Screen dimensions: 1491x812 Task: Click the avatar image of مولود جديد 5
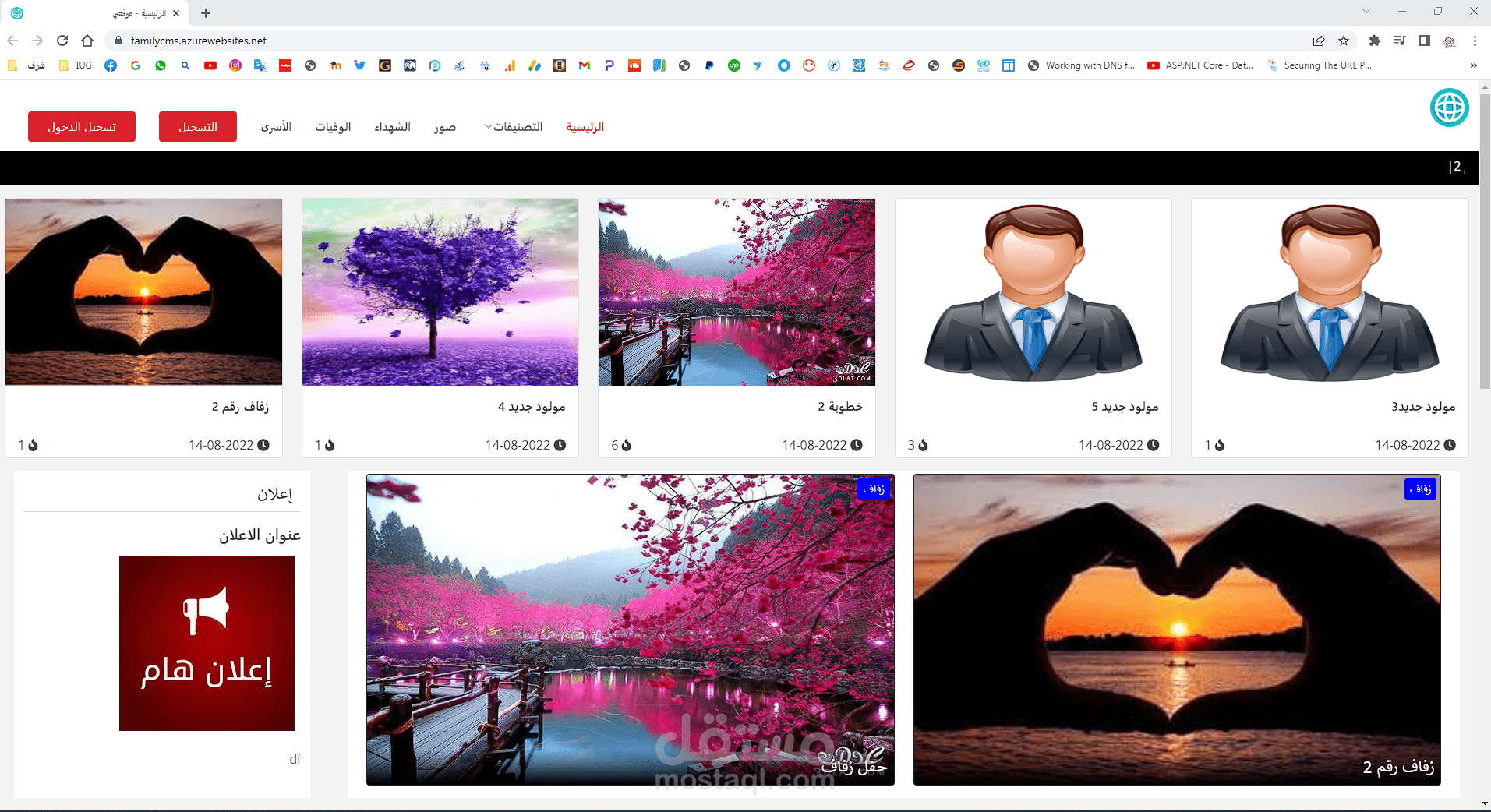[x=1033, y=292]
